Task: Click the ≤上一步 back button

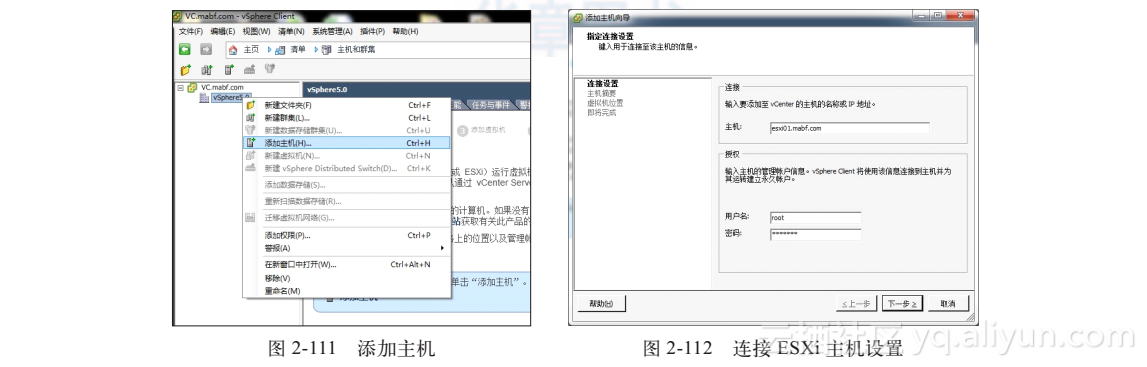Action: point(856,303)
